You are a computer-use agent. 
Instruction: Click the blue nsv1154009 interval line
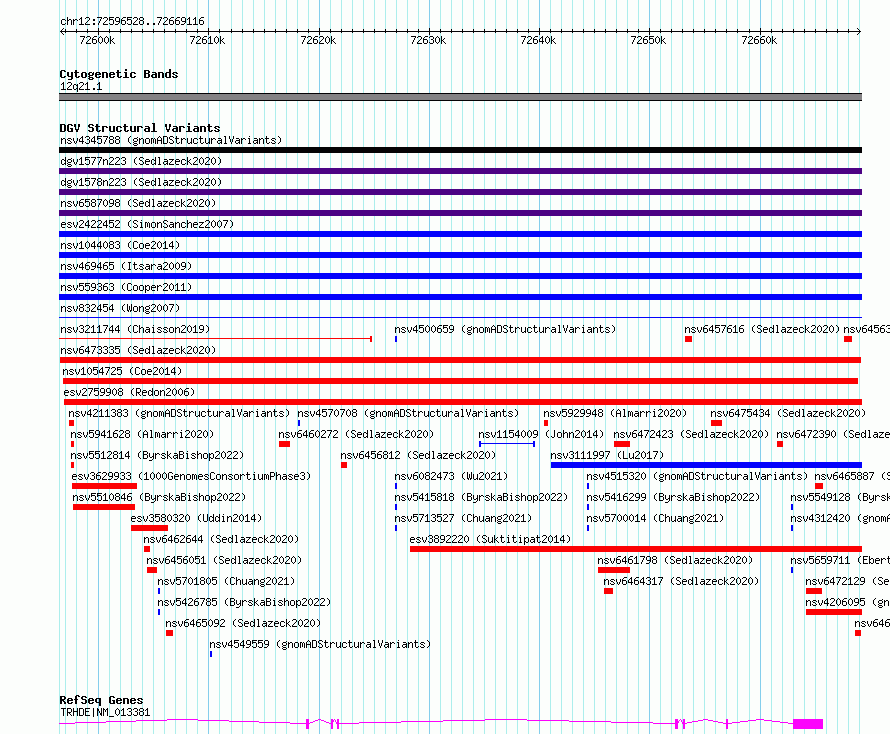coord(507,444)
